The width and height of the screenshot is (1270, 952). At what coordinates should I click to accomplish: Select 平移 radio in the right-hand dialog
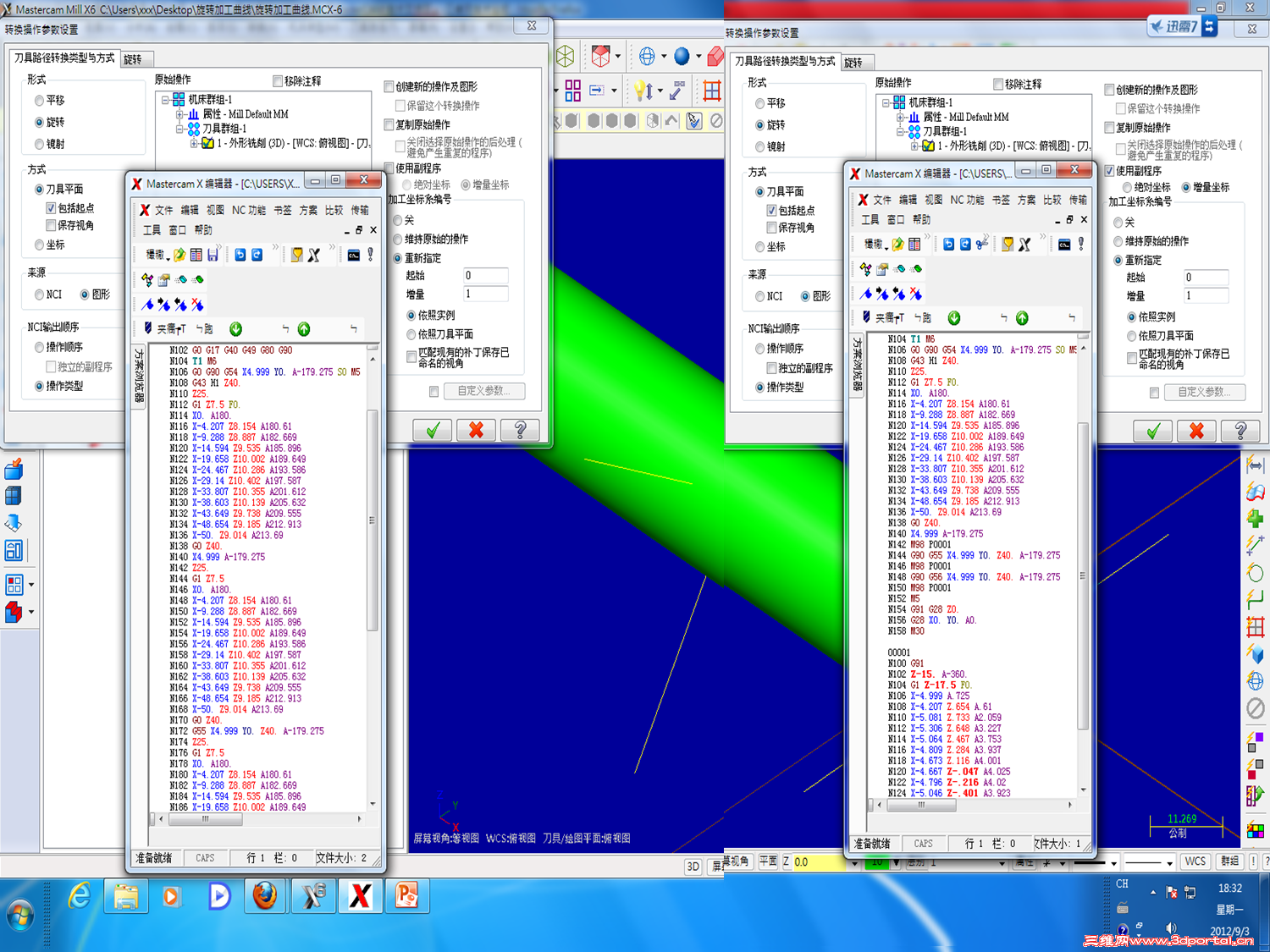759,103
